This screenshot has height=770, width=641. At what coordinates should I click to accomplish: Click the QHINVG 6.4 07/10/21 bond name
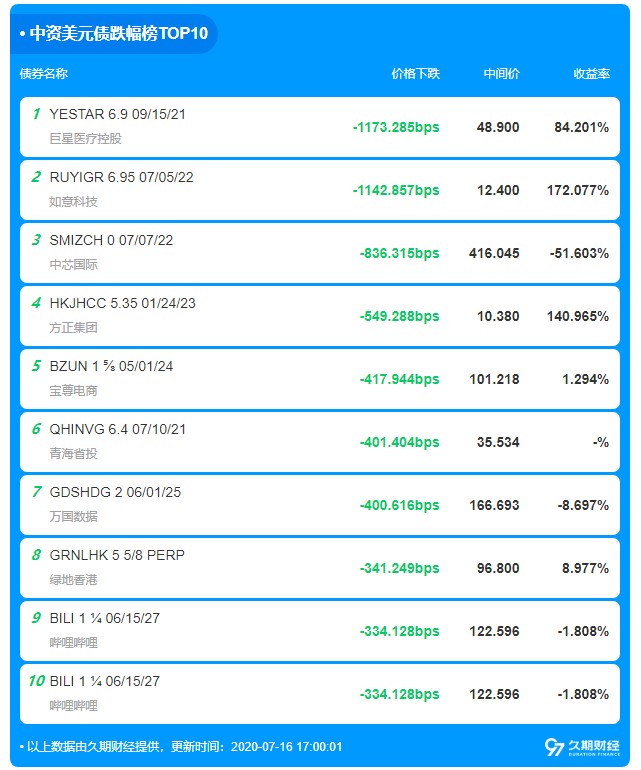[x=118, y=429]
